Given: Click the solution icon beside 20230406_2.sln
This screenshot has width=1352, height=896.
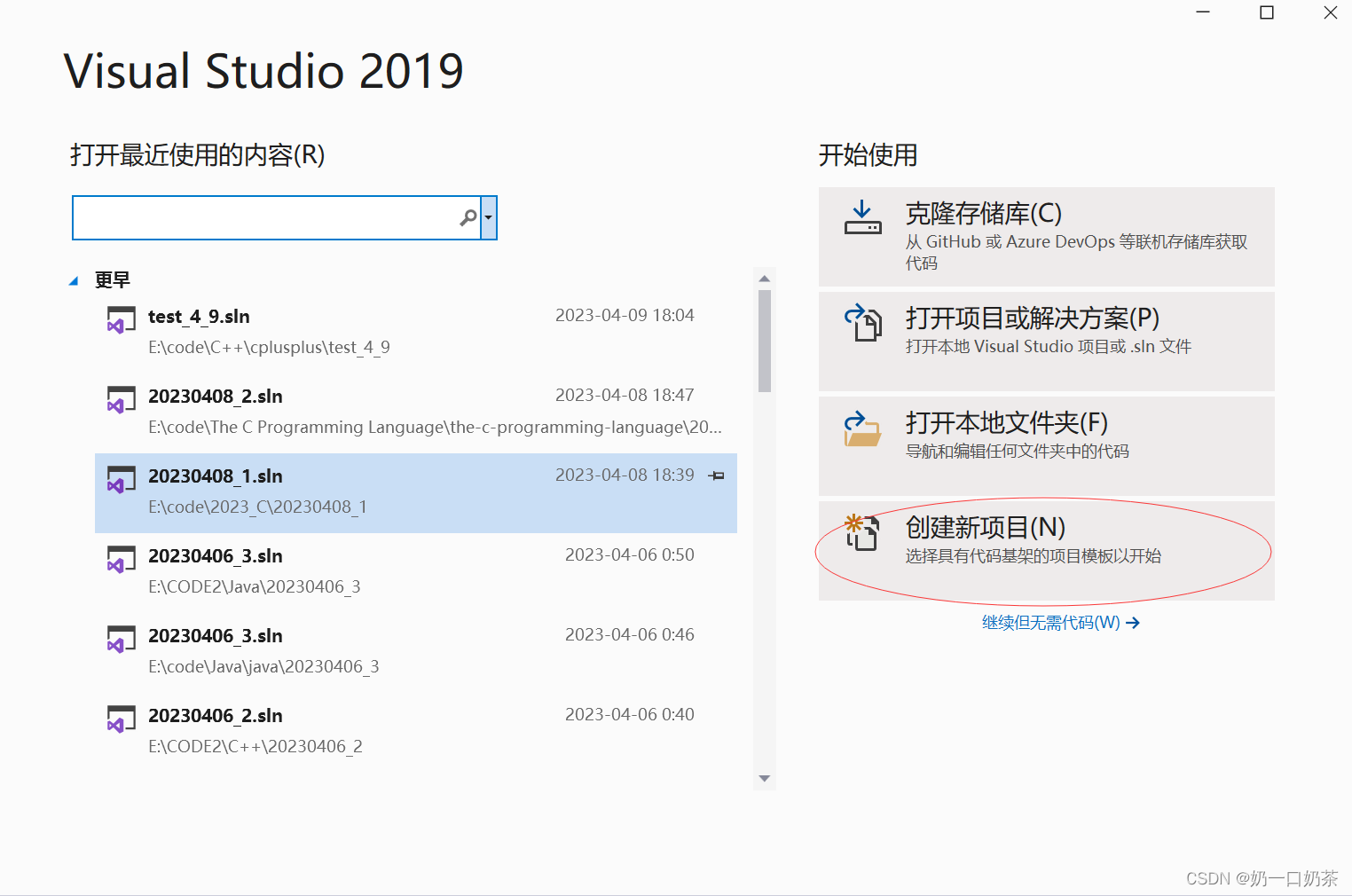Looking at the screenshot, I should pyautogui.click(x=122, y=719).
